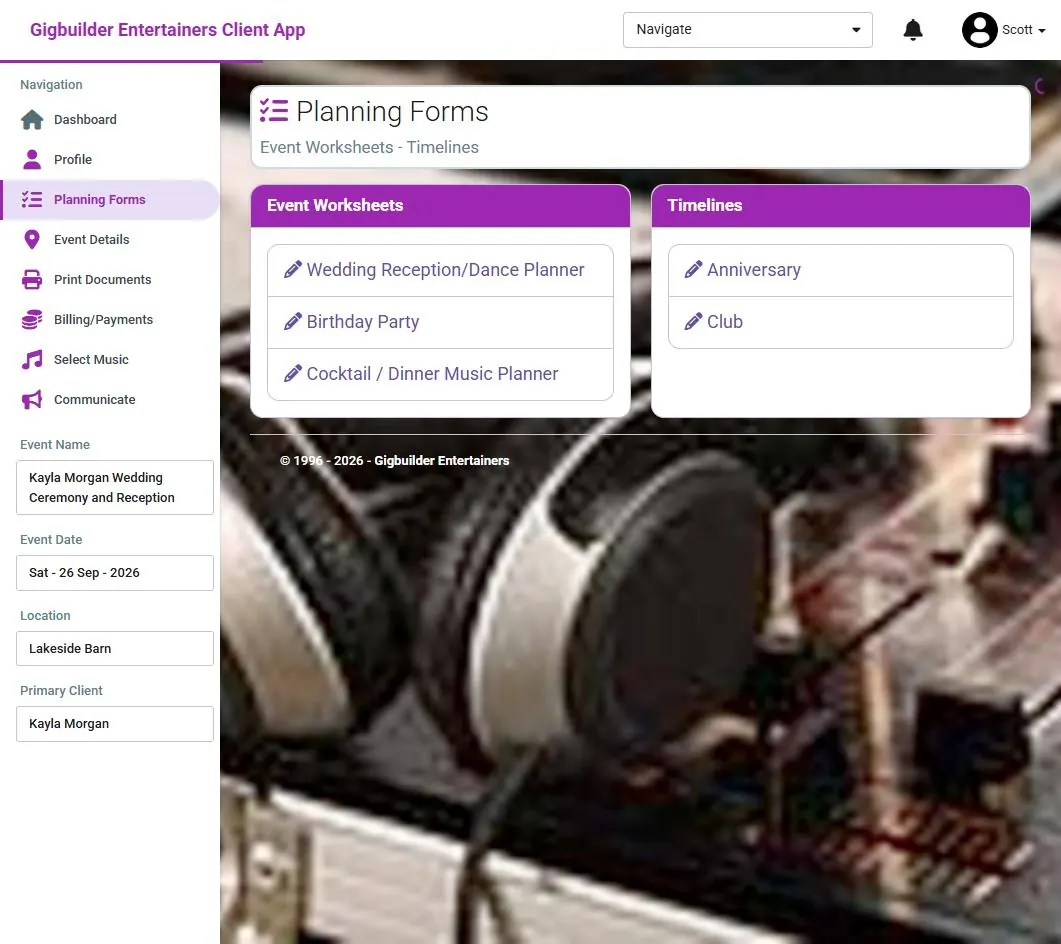Click the user avatar icon
Screen dimensions: 1061x944
[979, 30]
